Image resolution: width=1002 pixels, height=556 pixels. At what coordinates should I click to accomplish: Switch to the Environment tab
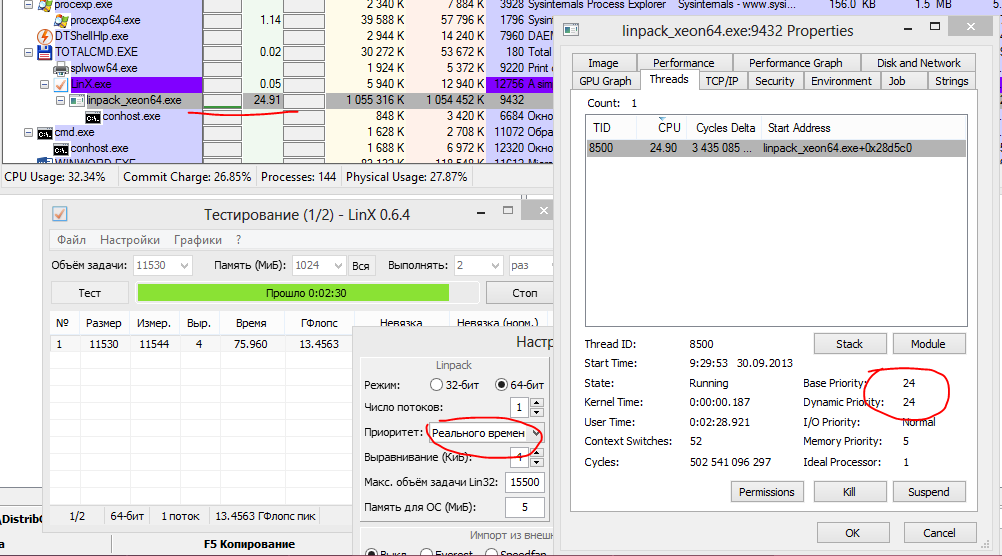pos(841,81)
